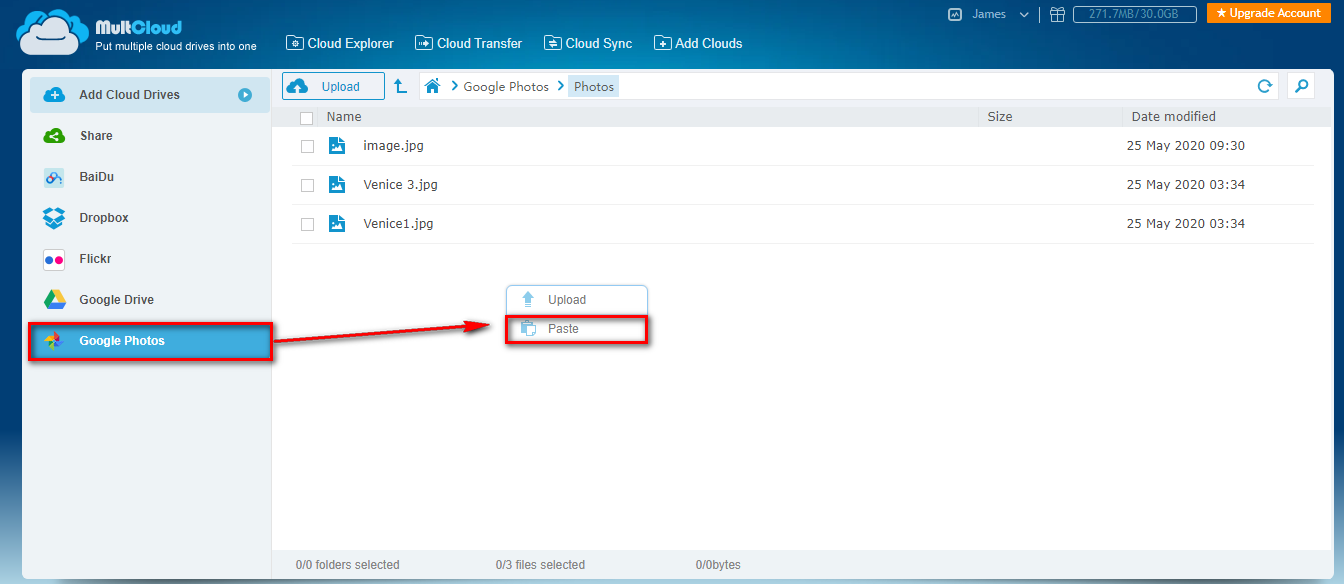
Task: Click the Upload toolbar button
Action: [x=333, y=86]
